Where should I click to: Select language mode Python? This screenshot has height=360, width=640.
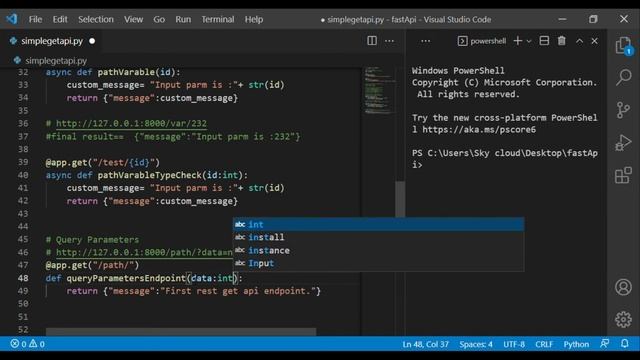(x=576, y=344)
